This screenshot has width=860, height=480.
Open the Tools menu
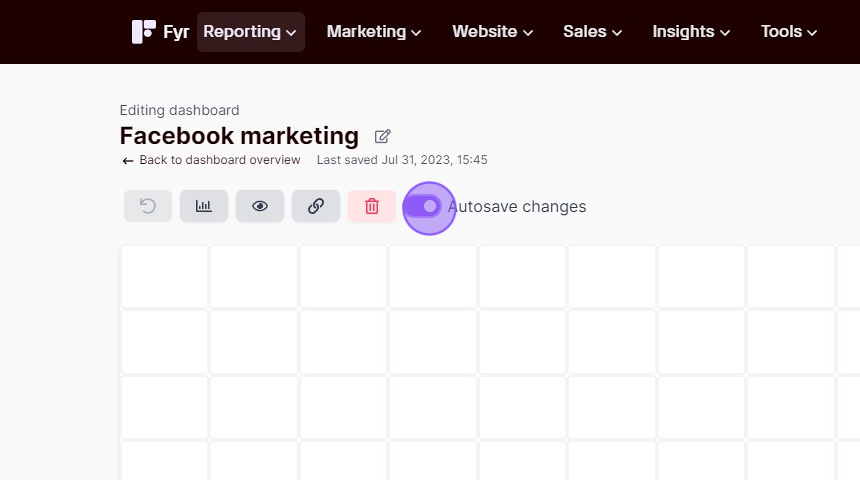[789, 32]
